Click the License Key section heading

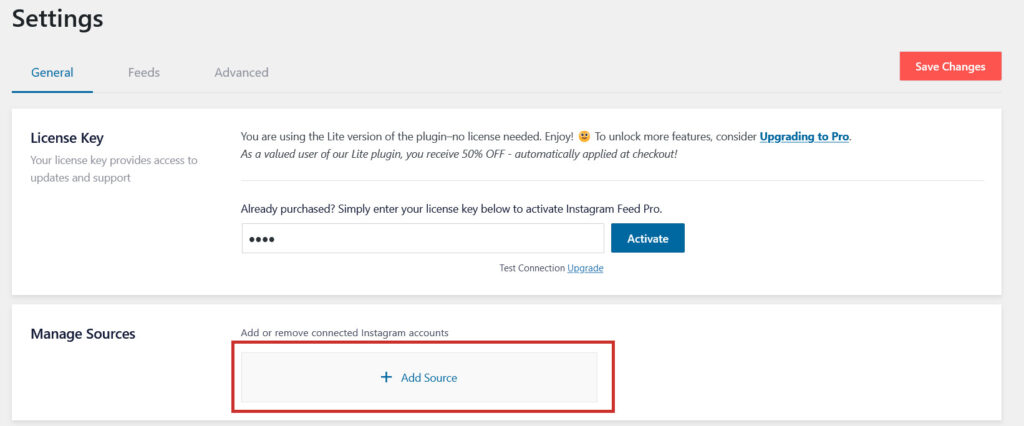click(x=67, y=138)
